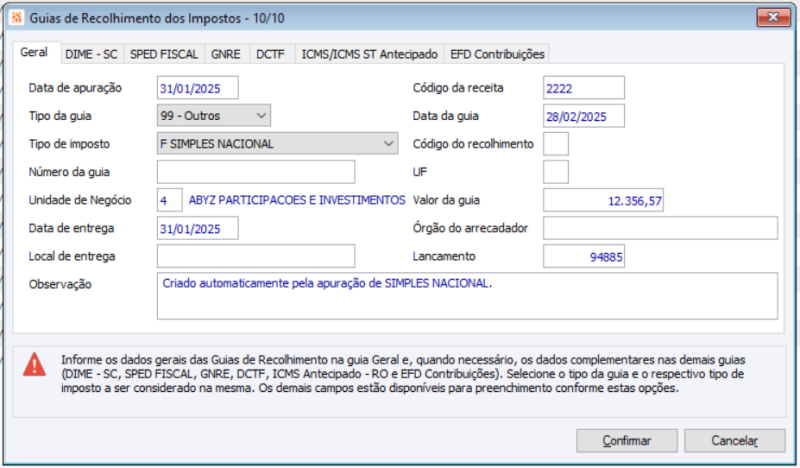
Task: Click the Código da receita field
Action: click(584, 88)
